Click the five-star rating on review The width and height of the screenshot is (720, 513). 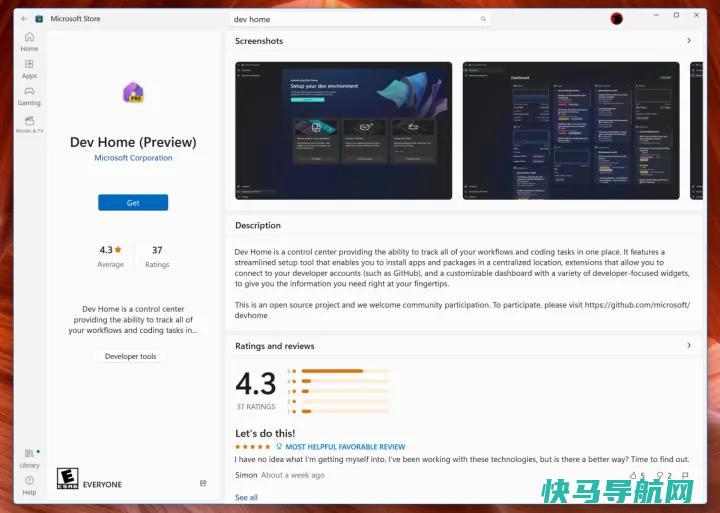[253, 446]
